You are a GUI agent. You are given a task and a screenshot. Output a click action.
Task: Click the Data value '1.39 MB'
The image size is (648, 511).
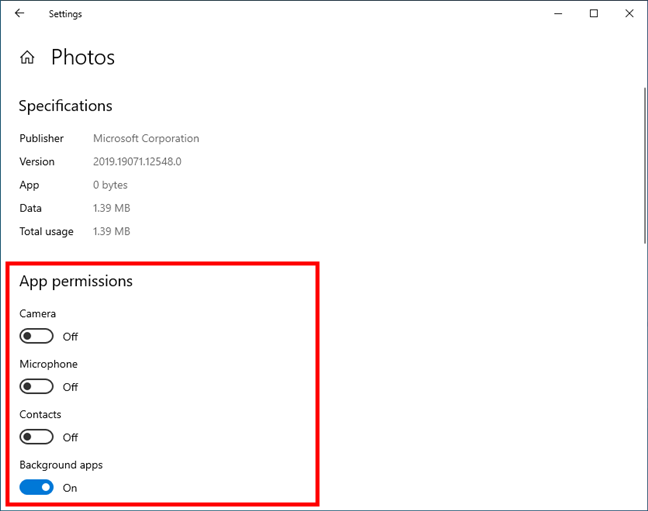[x=112, y=208]
